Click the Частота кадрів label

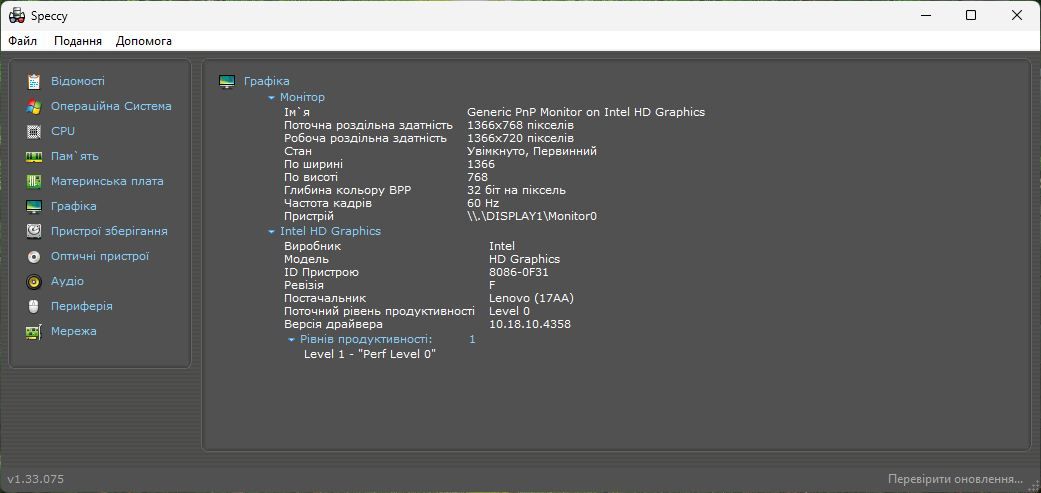328,203
